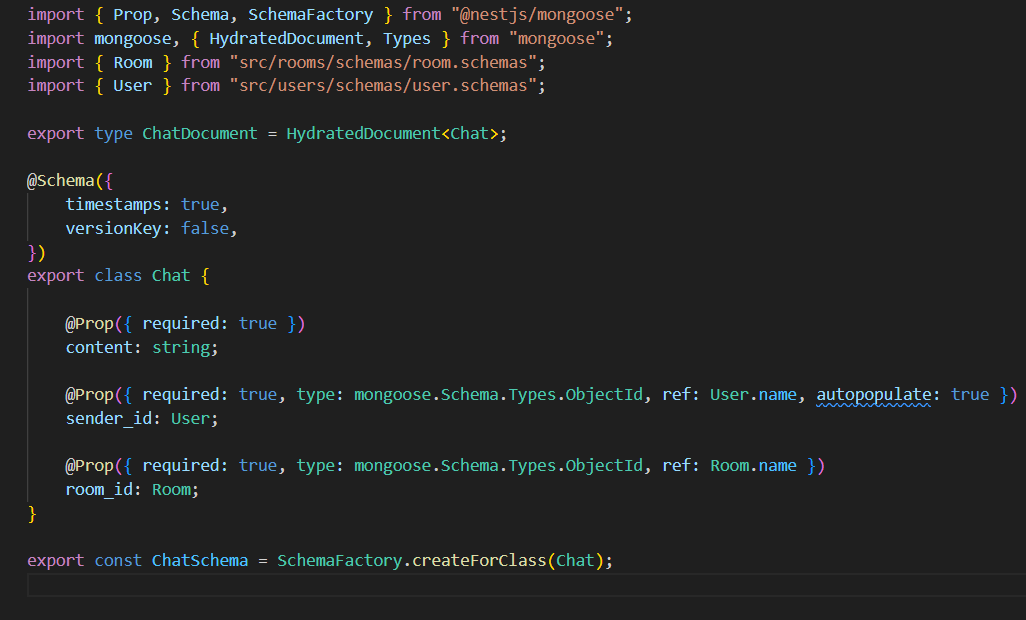
Task: Click the "src/users/schemas/user.schemas" path
Action: [x=383, y=86]
